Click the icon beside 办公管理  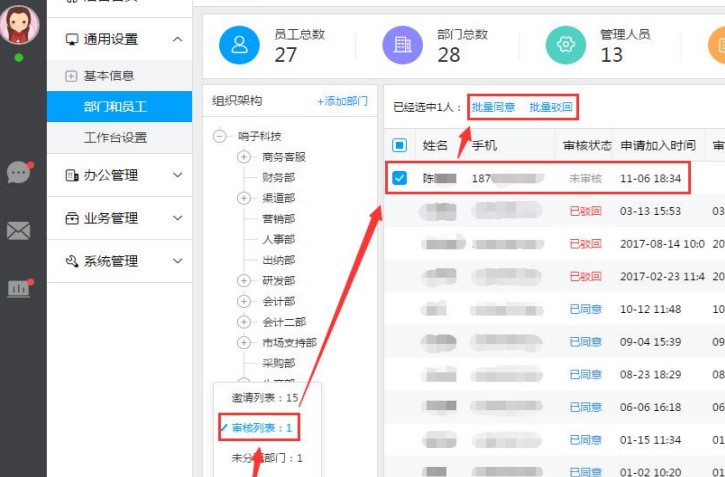[x=72, y=175]
